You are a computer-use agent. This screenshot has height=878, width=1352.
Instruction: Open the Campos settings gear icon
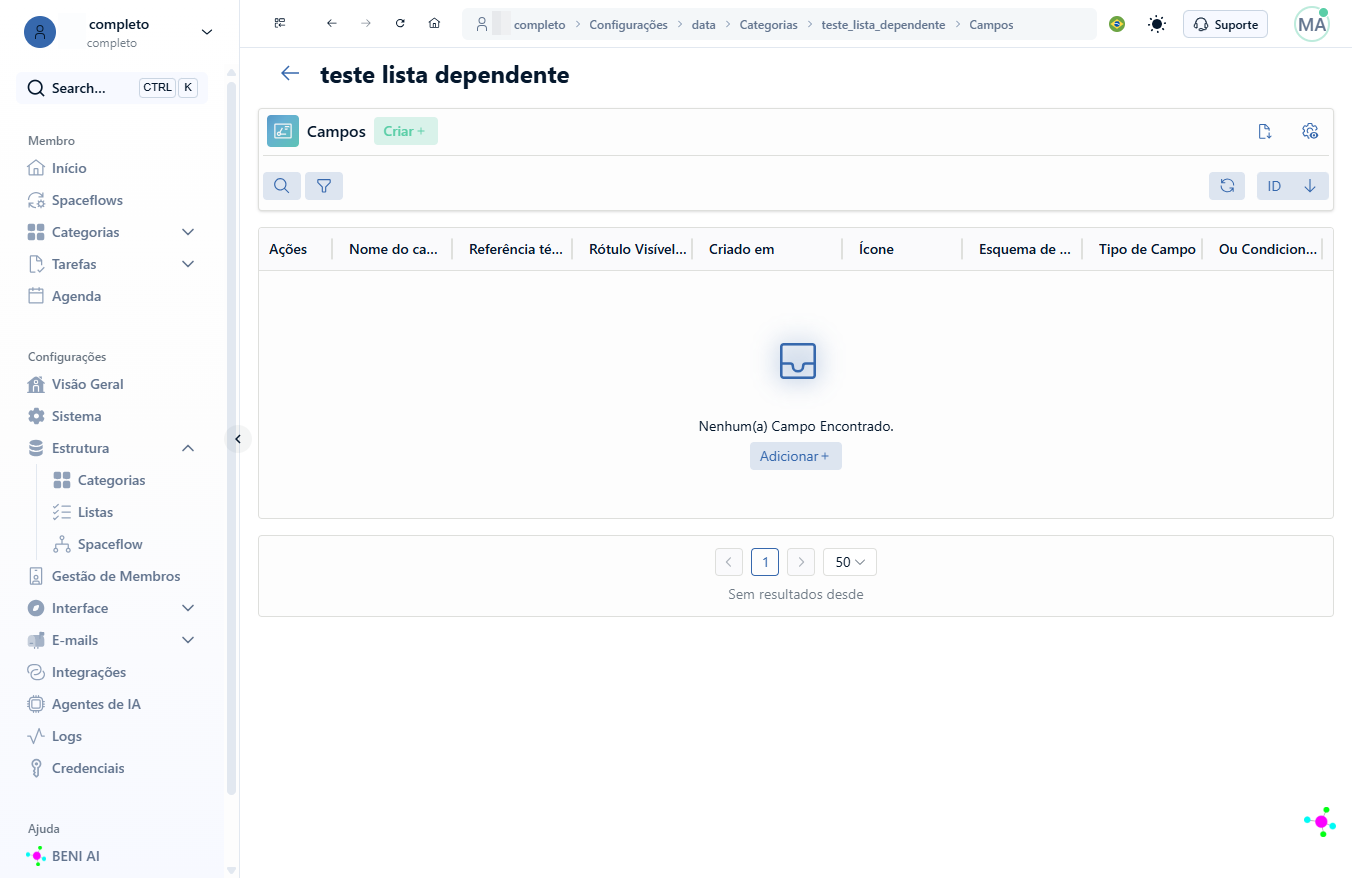click(x=1310, y=131)
